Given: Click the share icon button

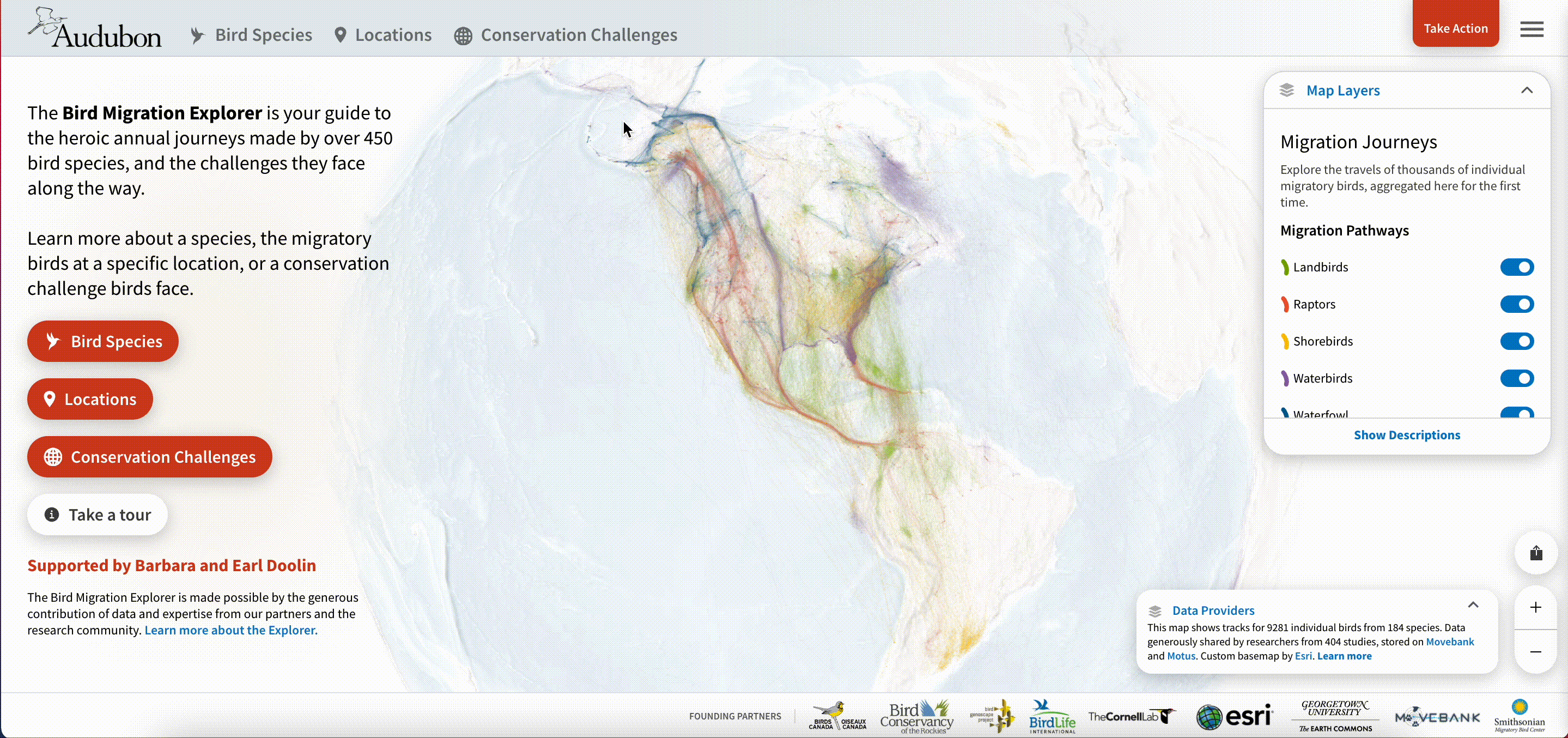Looking at the screenshot, I should pyautogui.click(x=1536, y=553).
